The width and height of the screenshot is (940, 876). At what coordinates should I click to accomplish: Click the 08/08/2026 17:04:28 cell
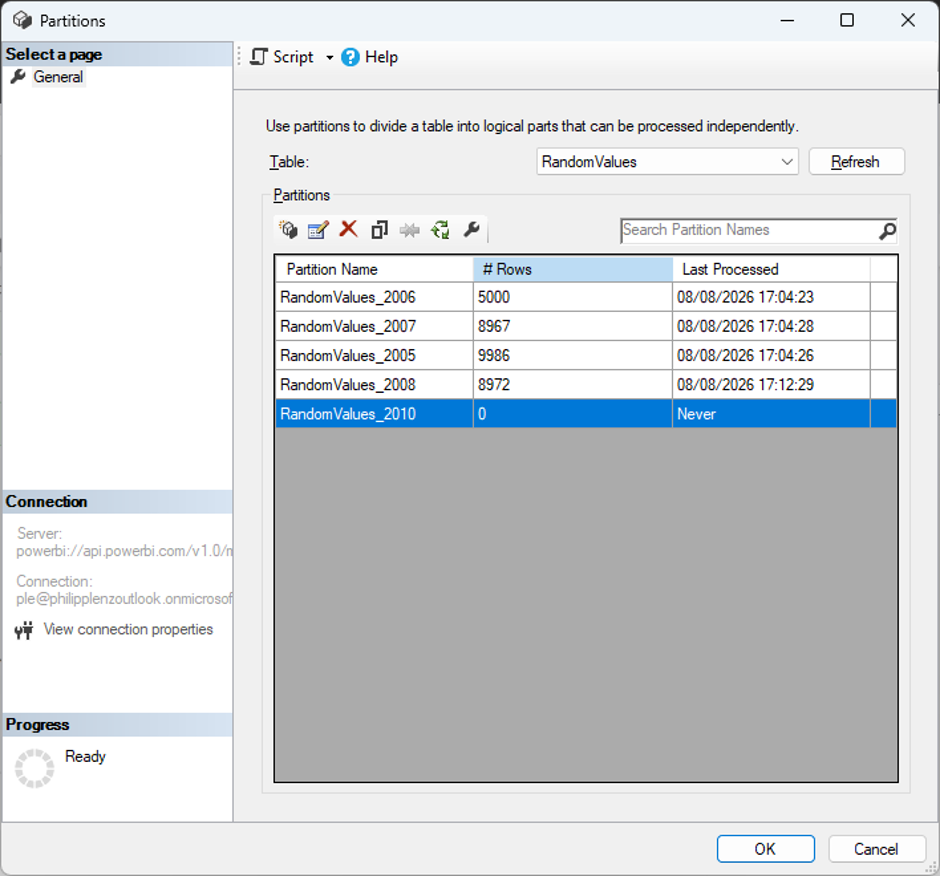pyautogui.click(x=771, y=326)
